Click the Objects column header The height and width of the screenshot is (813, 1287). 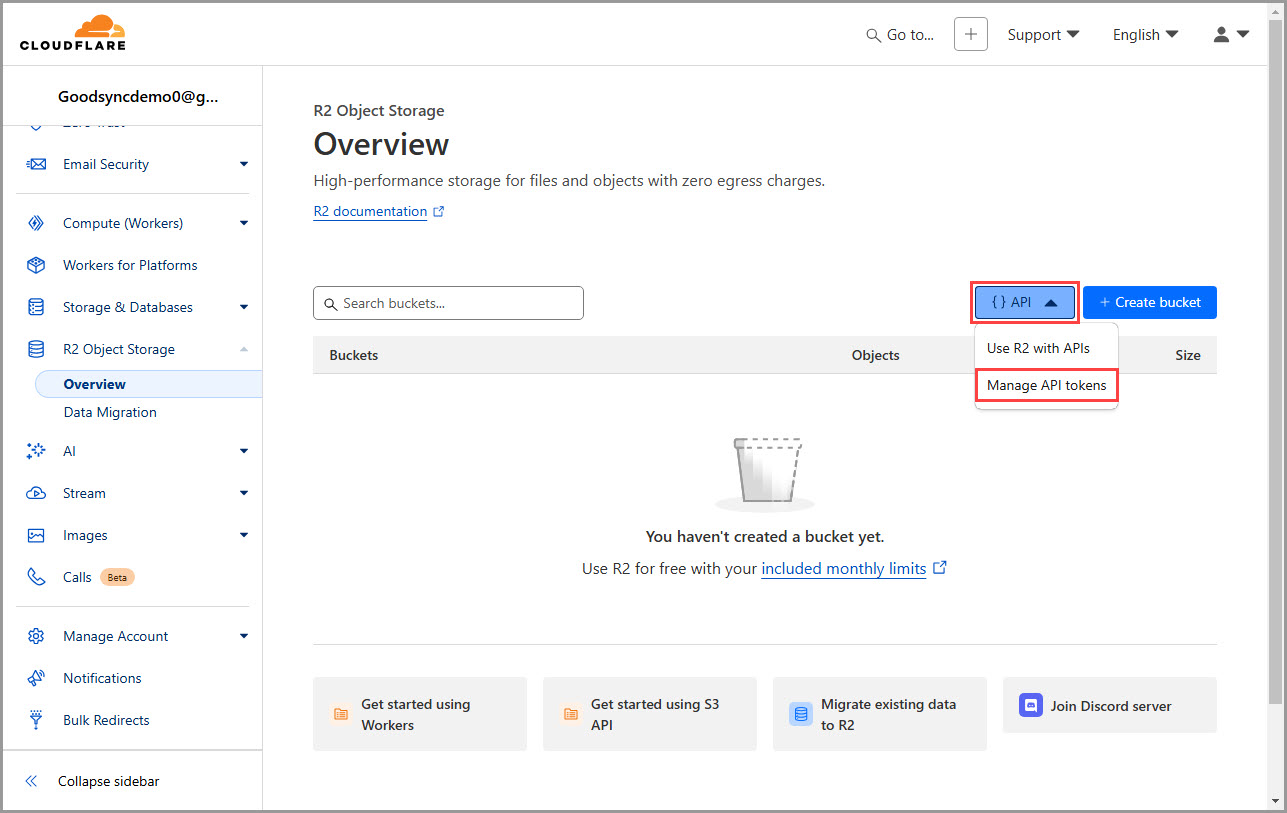(875, 355)
